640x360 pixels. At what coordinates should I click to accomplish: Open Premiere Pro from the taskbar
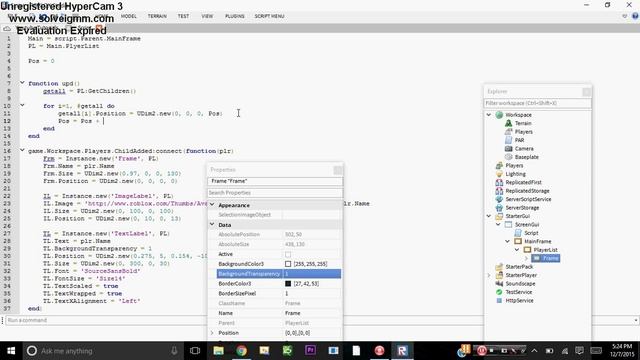pyautogui.click(x=310, y=351)
